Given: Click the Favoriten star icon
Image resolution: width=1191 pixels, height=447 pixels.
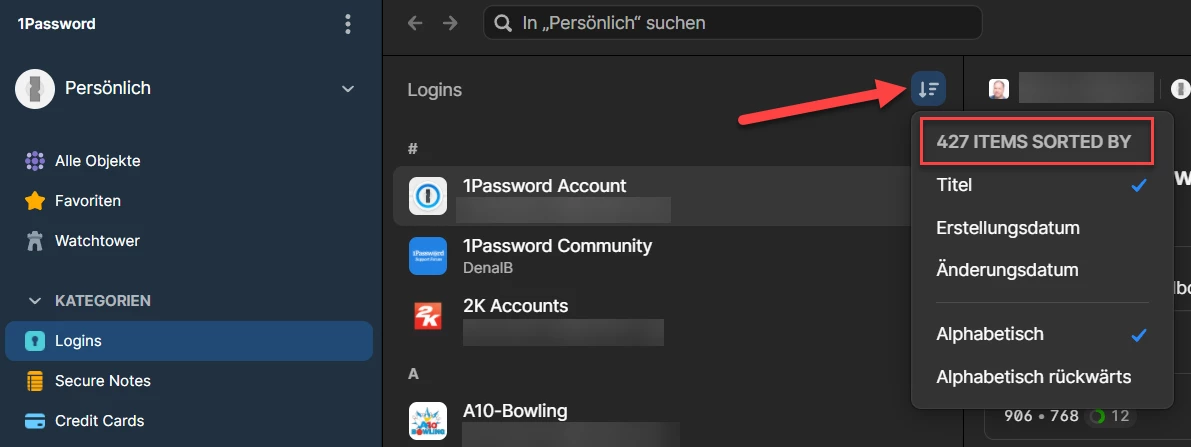Looking at the screenshot, I should click(x=35, y=201).
